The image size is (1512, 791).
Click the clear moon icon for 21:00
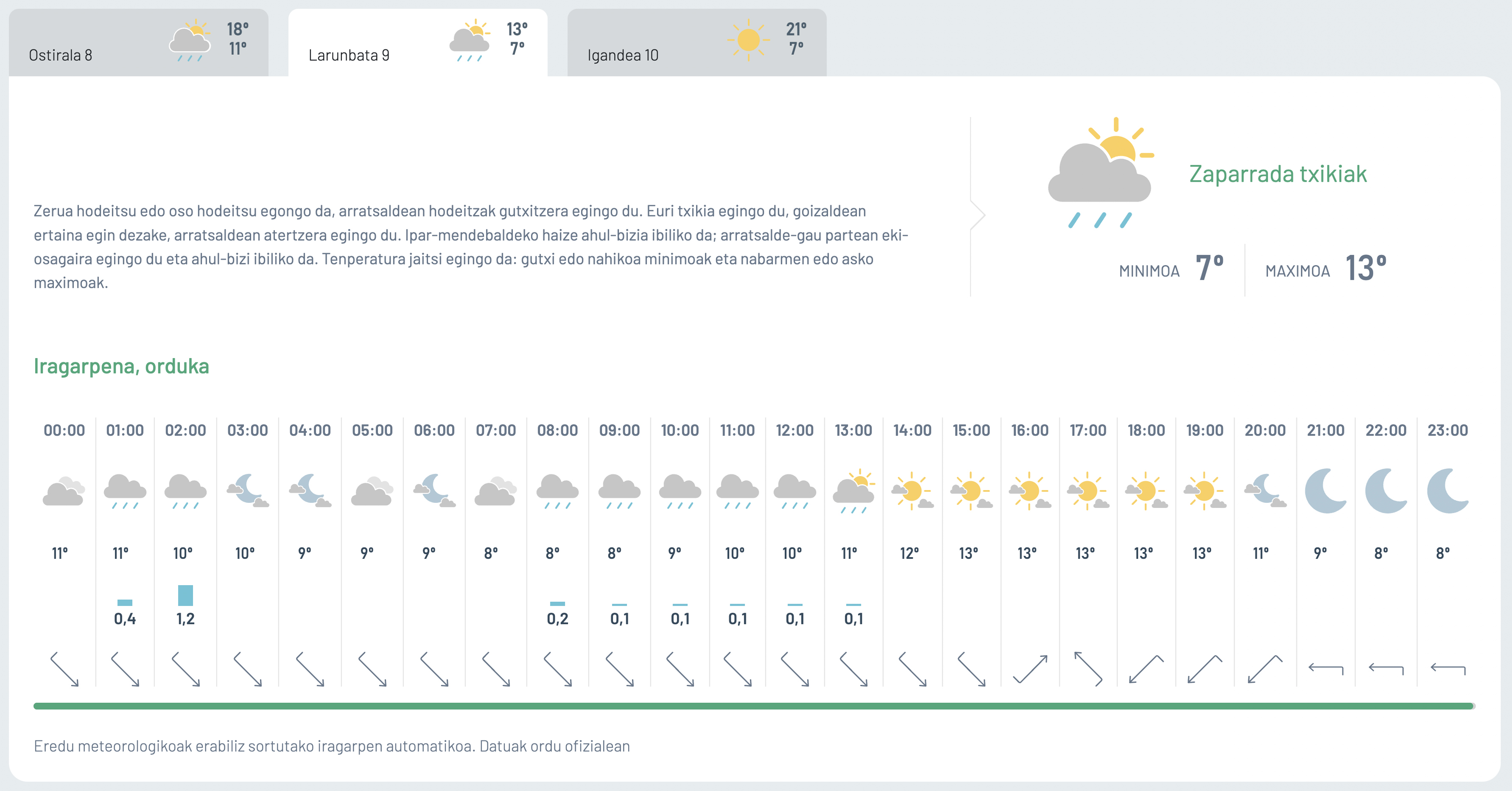pyautogui.click(x=1326, y=490)
